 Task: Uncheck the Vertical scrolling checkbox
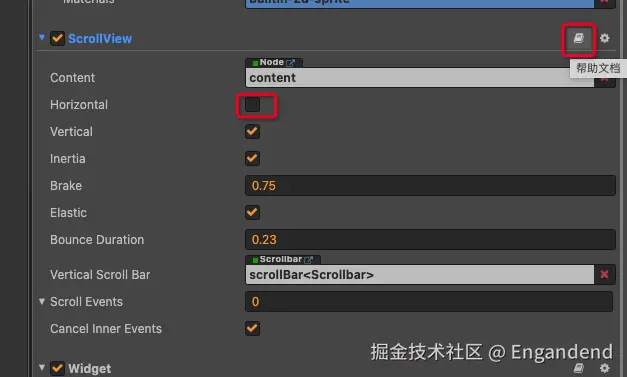tap(252, 132)
